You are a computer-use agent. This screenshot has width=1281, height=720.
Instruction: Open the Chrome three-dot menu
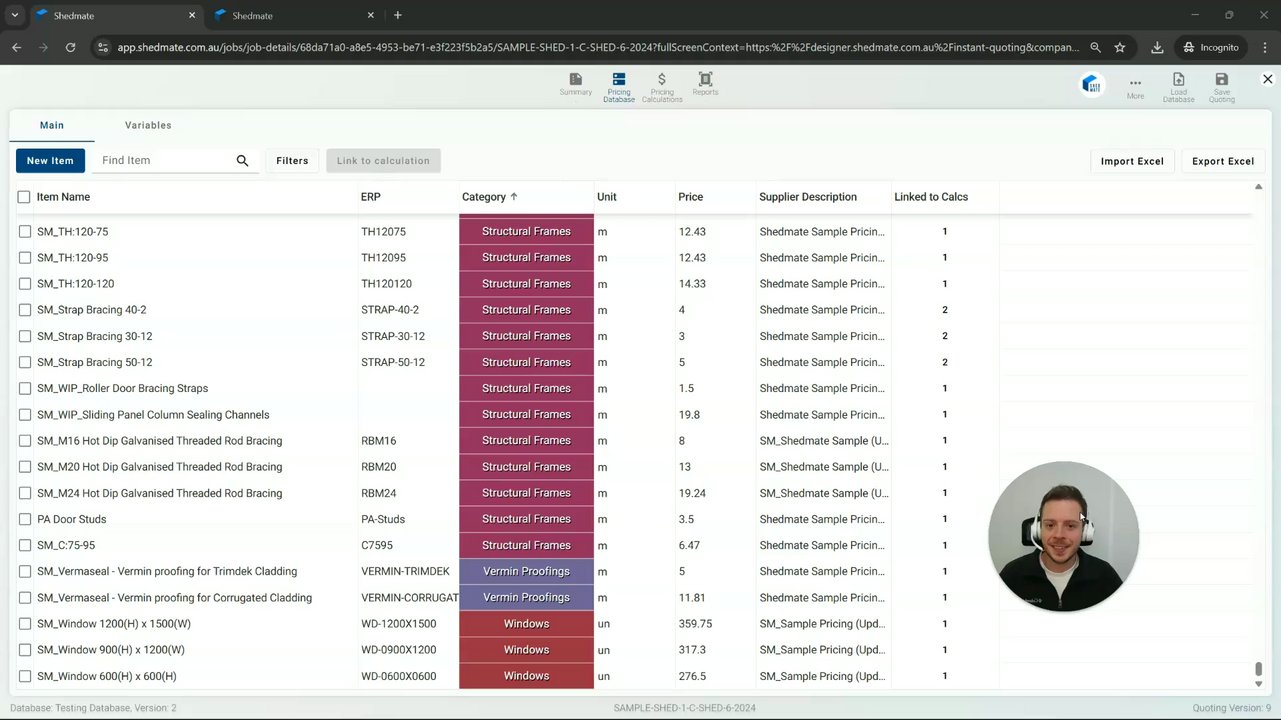1263,47
